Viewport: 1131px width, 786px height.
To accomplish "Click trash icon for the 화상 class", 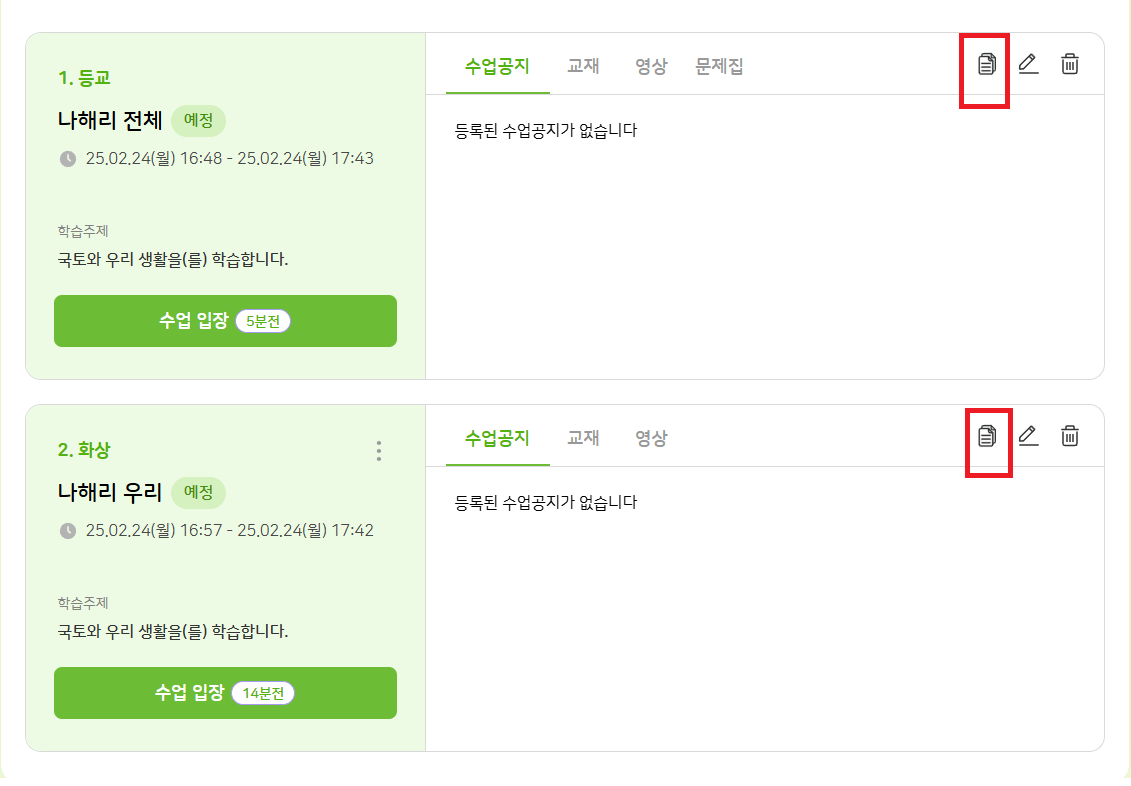I will click(x=1070, y=436).
